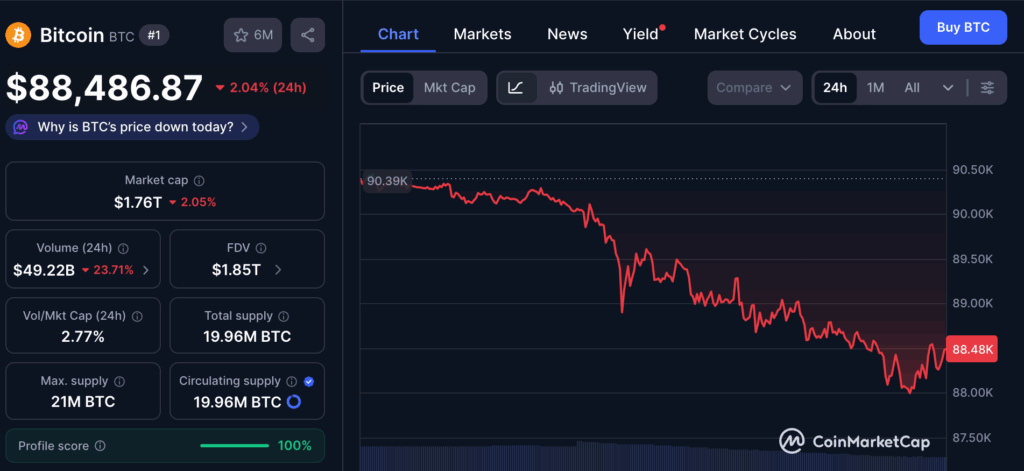The height and width of the screenshot is (471, 1024).
Task: Expand more time range options chevron
Action: pyautogui.click(x=948, y=87)
